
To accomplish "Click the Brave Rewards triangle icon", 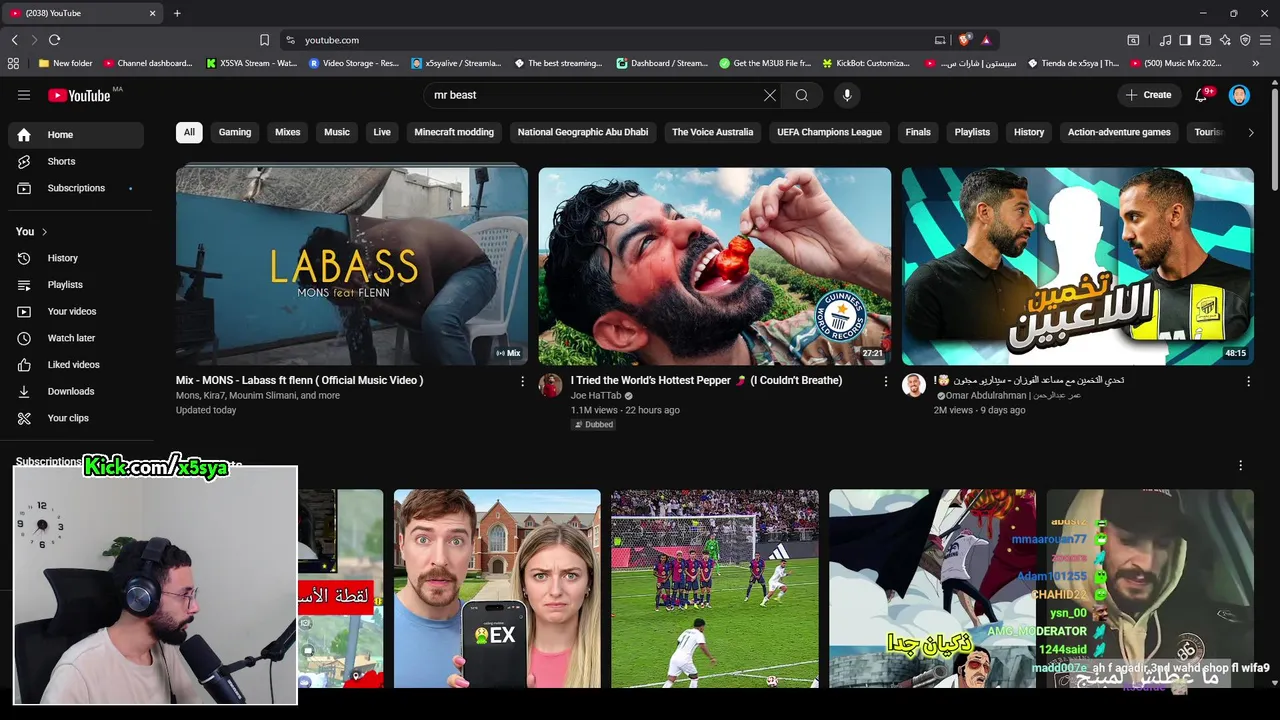I will 986,40.
